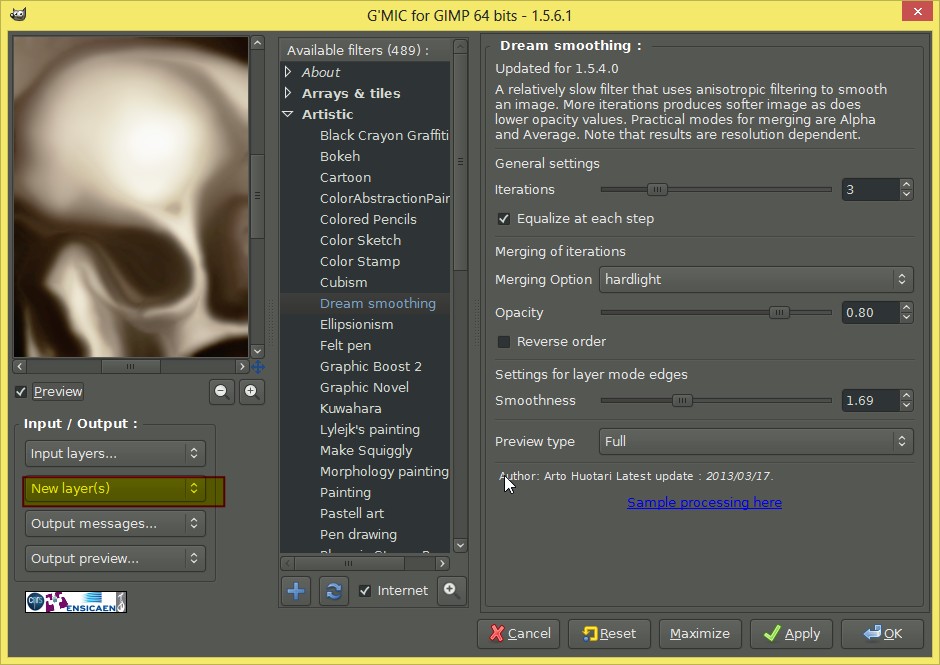Open the Preview type Full dropdown
Screen dimensions: 940x665
pos(756,442)
